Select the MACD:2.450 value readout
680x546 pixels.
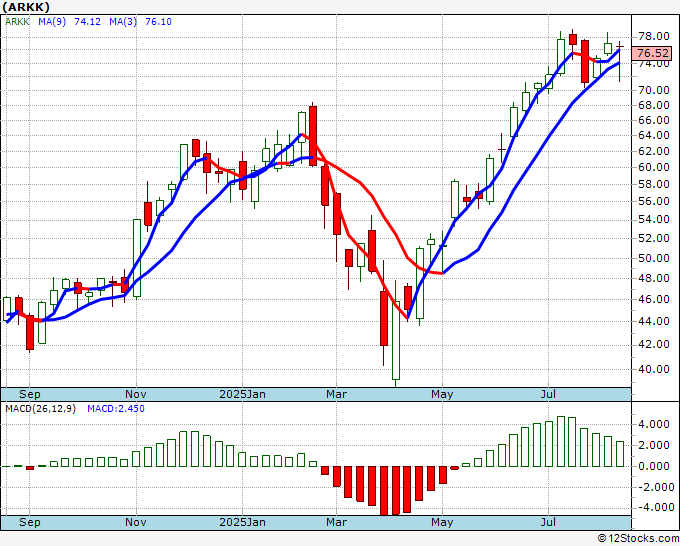(x=116, y=409)
